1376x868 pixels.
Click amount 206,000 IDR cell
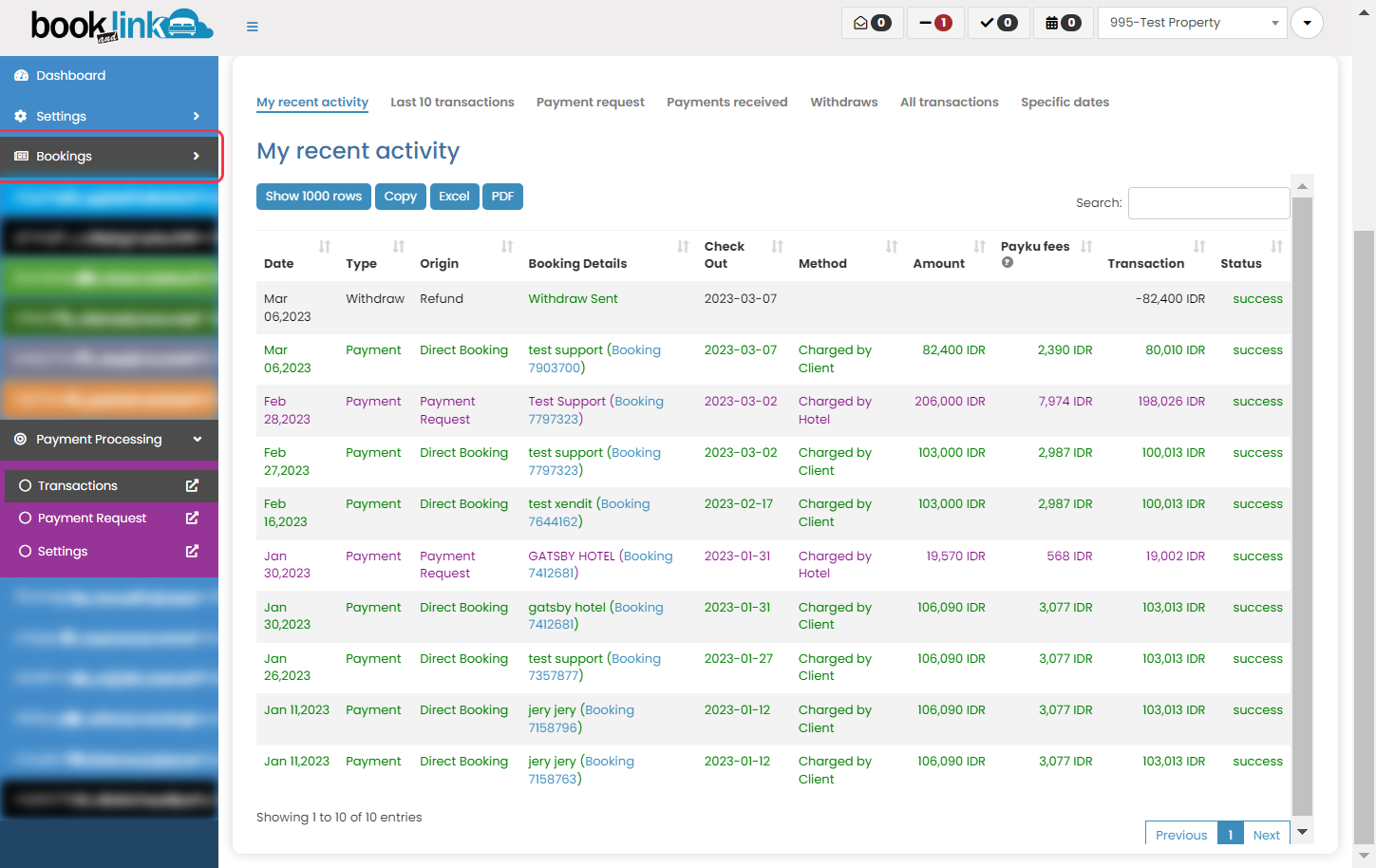pyautogui.click(x=950, y=401)
